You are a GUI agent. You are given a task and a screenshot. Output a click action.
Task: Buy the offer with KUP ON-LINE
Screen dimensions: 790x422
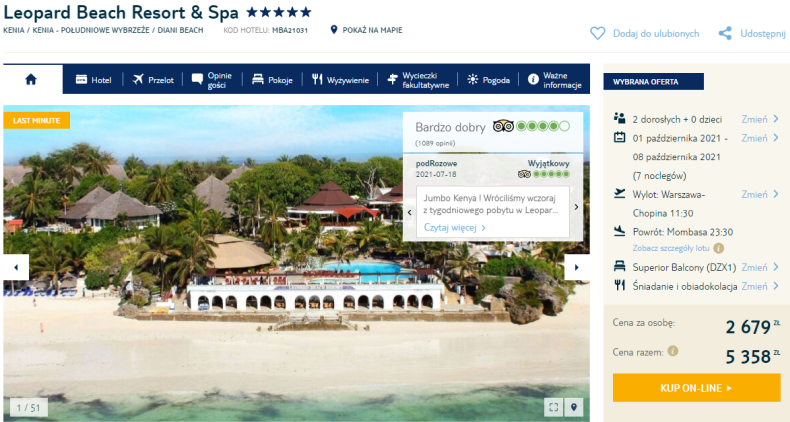696,388
